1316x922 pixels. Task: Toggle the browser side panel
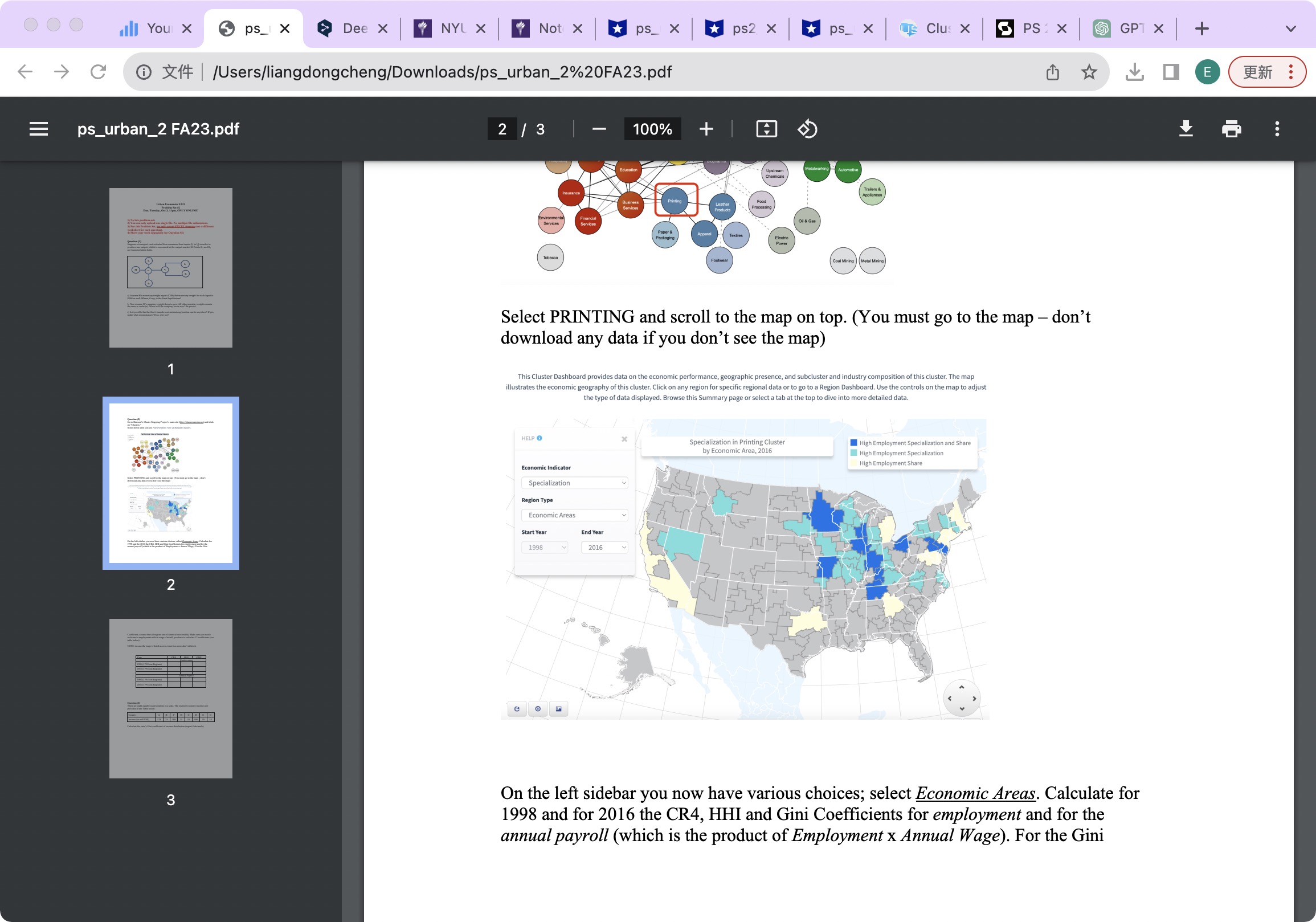(1170, 72)
